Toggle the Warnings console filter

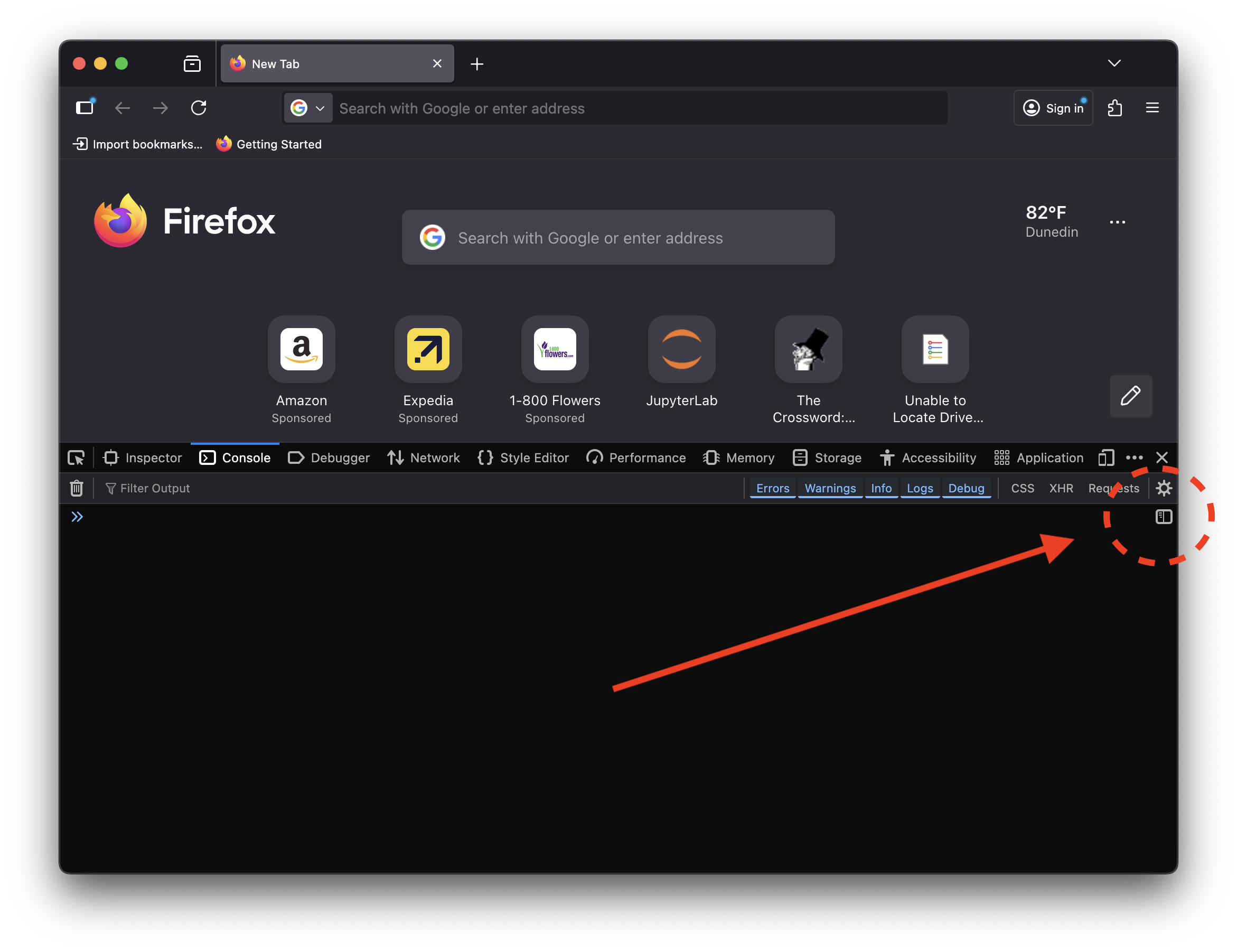click(830, 488)
